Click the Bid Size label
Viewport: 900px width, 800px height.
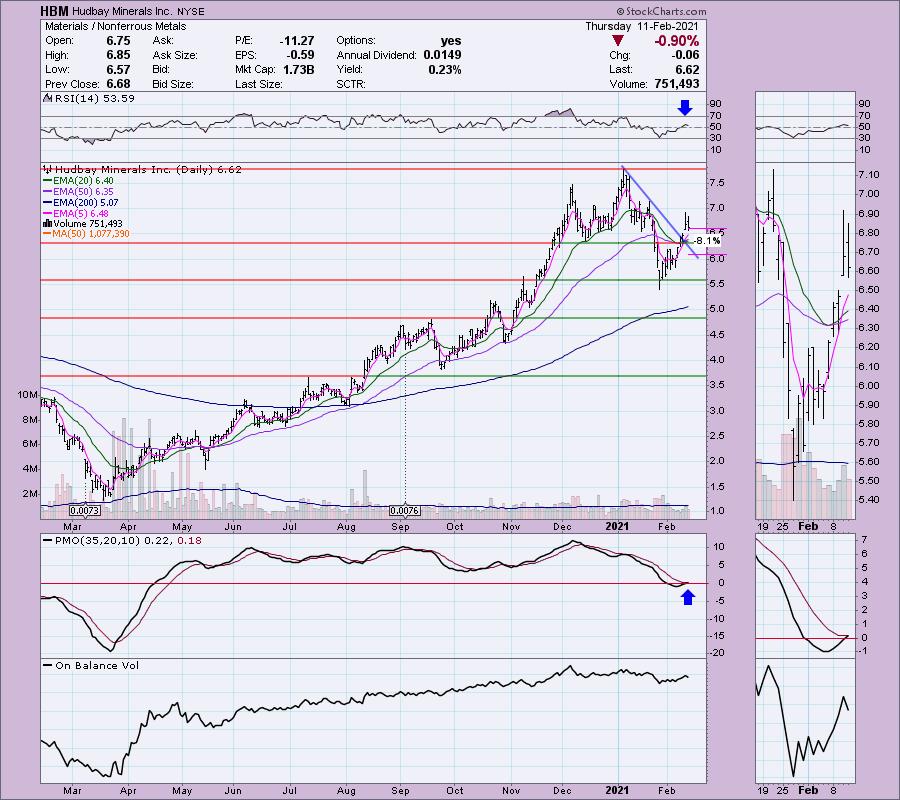pos(173,84)
